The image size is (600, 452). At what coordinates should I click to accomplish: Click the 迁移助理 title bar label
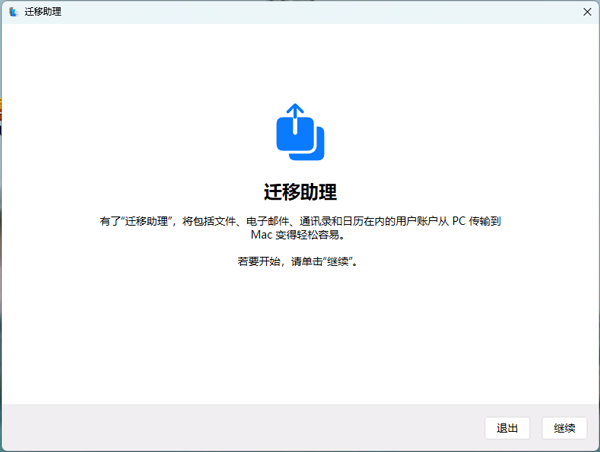tap(43, 12)
